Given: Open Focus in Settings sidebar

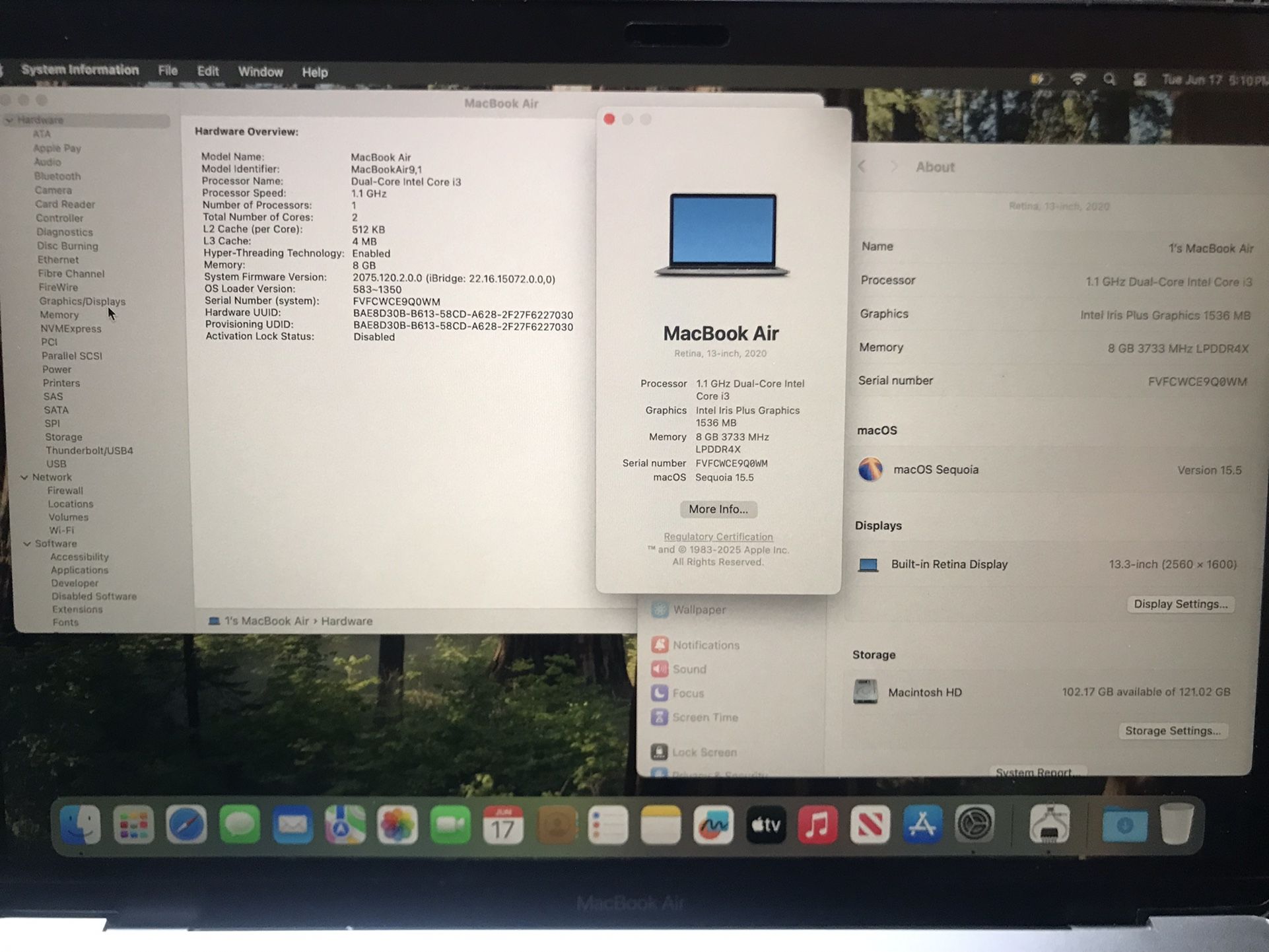Looking at the screenshot, I should pos(677,693).
